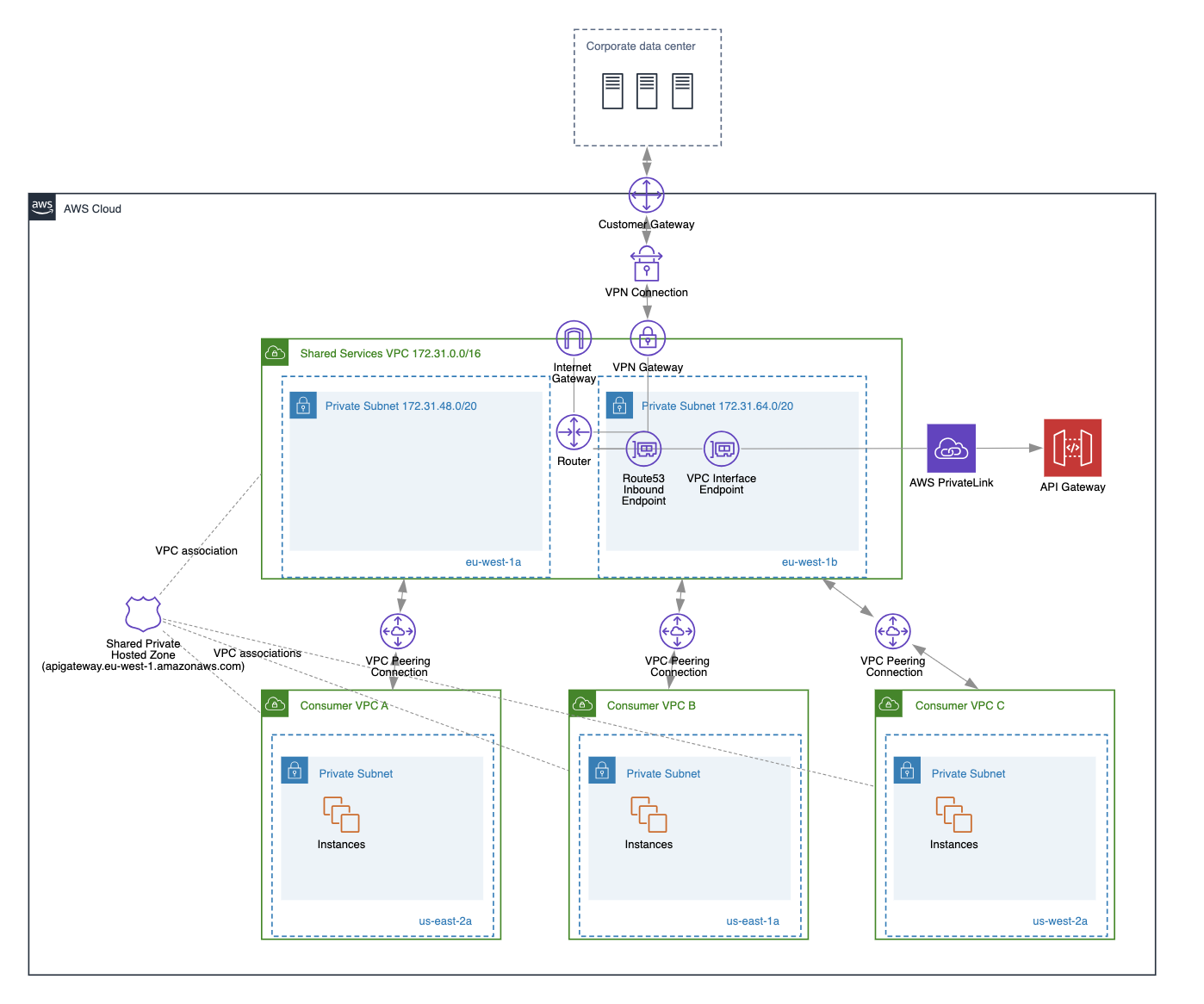Click the 'AWS PrivateLink' label
The image size is (1204, 1004).
pos(951,482)
